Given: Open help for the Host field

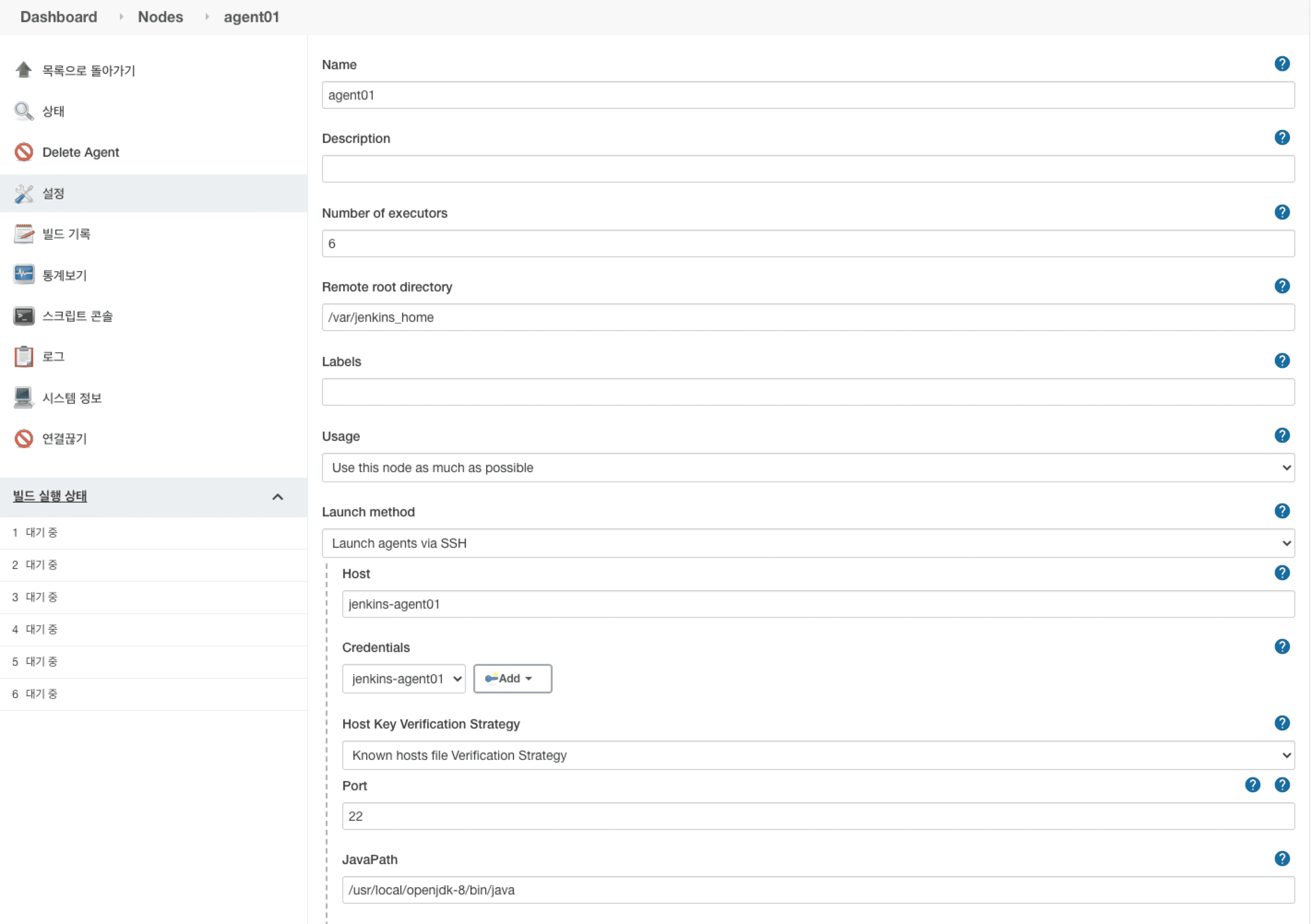Looking at the screenshot, I should (1282, 573).
